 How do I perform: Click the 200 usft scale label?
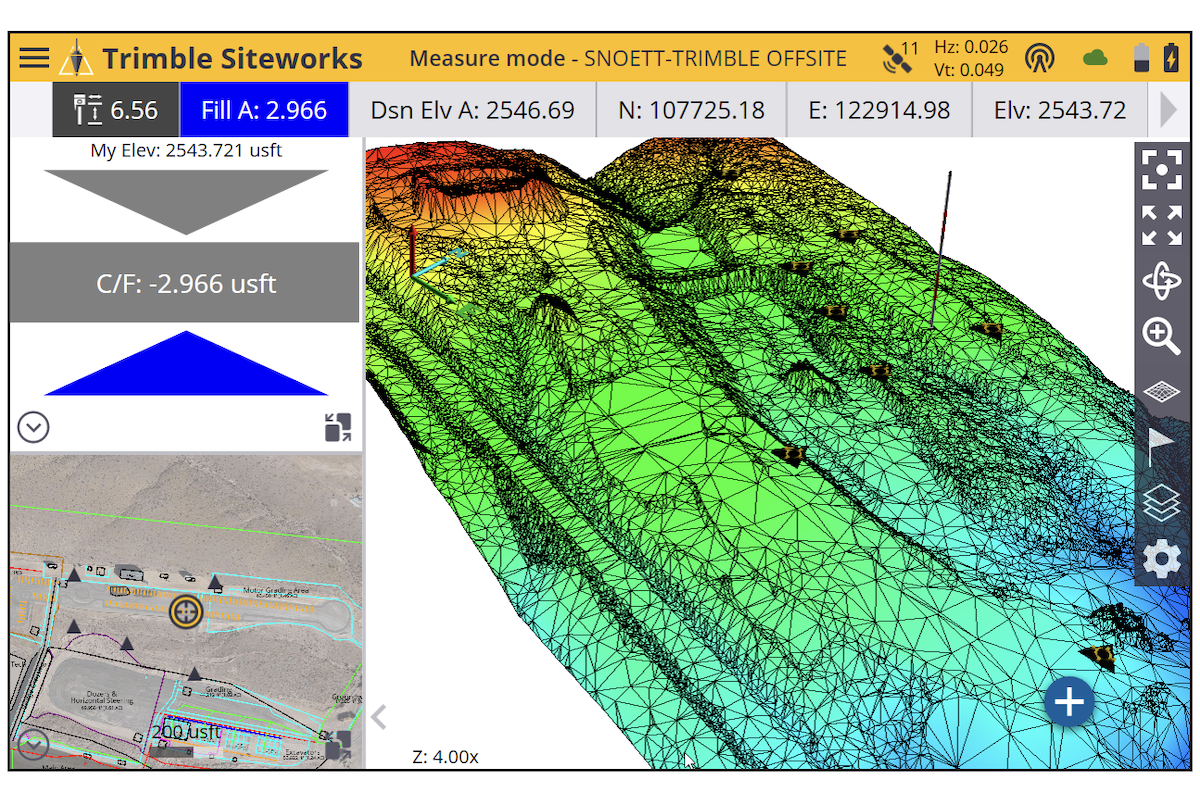tap(186, 732)
